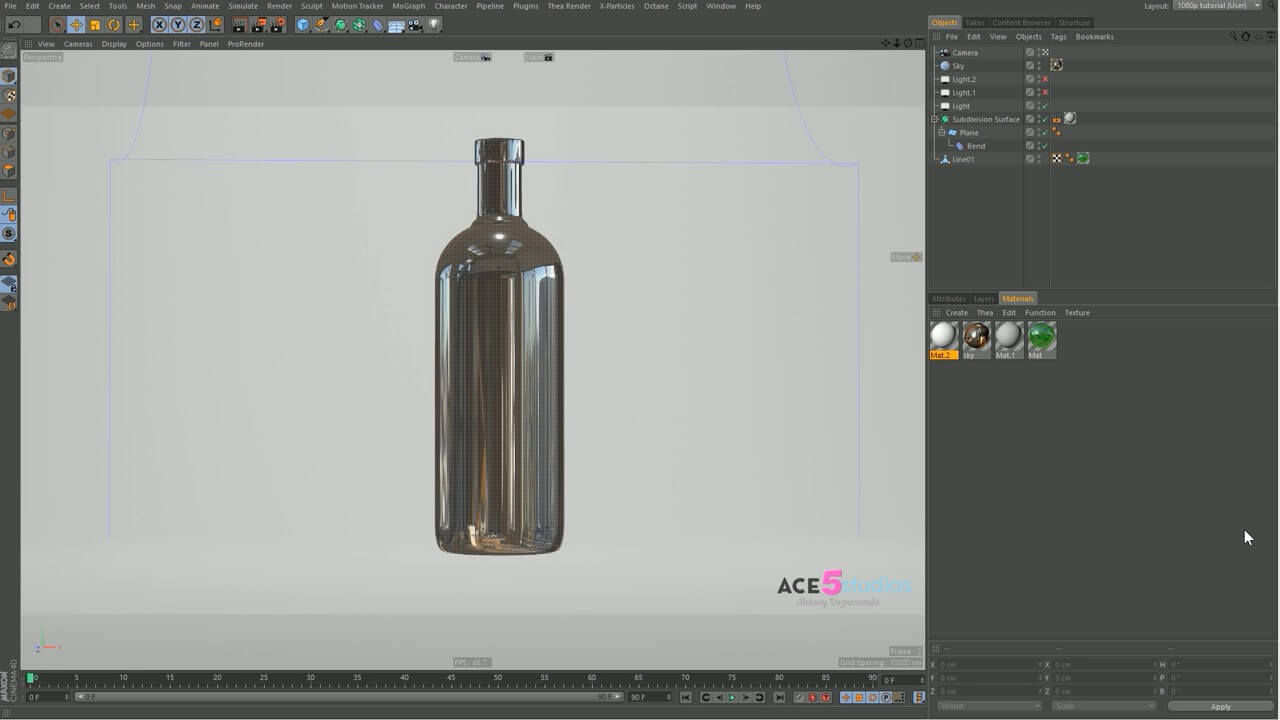Collapse the Subdivision Surface hierarchy
The width and height of the screenshot is (1280, 720).
coord(934,118)
